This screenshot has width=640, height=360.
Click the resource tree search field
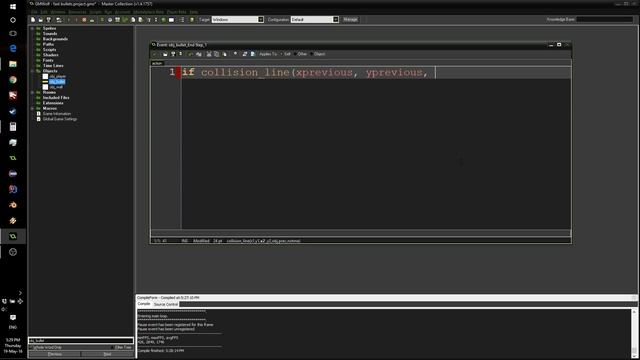[x=81, y=340]
